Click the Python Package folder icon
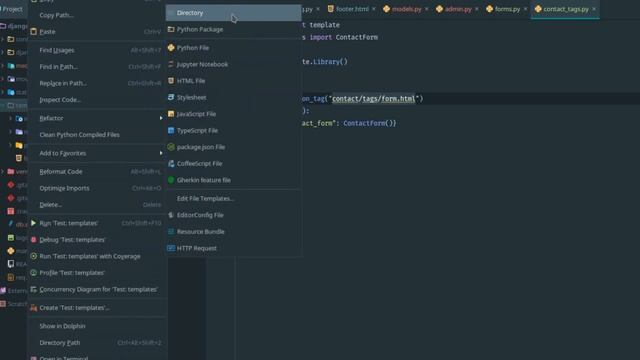 click(171, 29)
